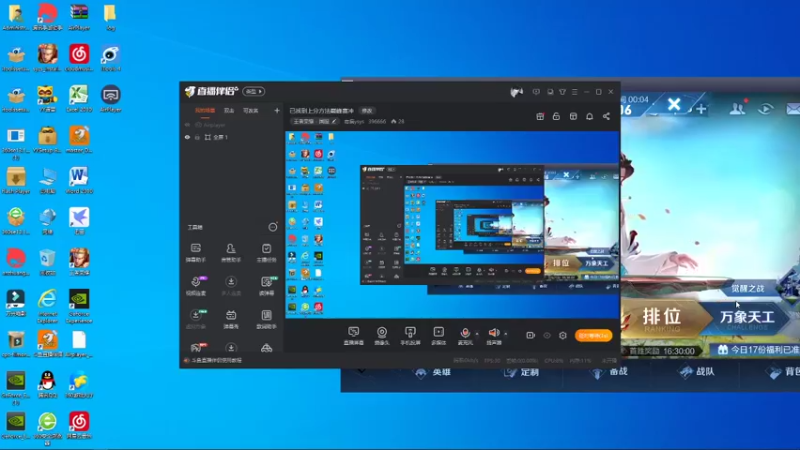Edit the stream category tag
The height and width of the screenshot is (450, 800).
click(x=315, y=121)
